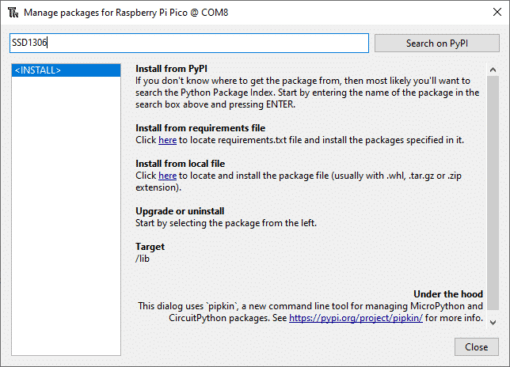Click the scrollbar down arrow
The height and width of the screenshot is (367, 510).
tap(493, 322)
